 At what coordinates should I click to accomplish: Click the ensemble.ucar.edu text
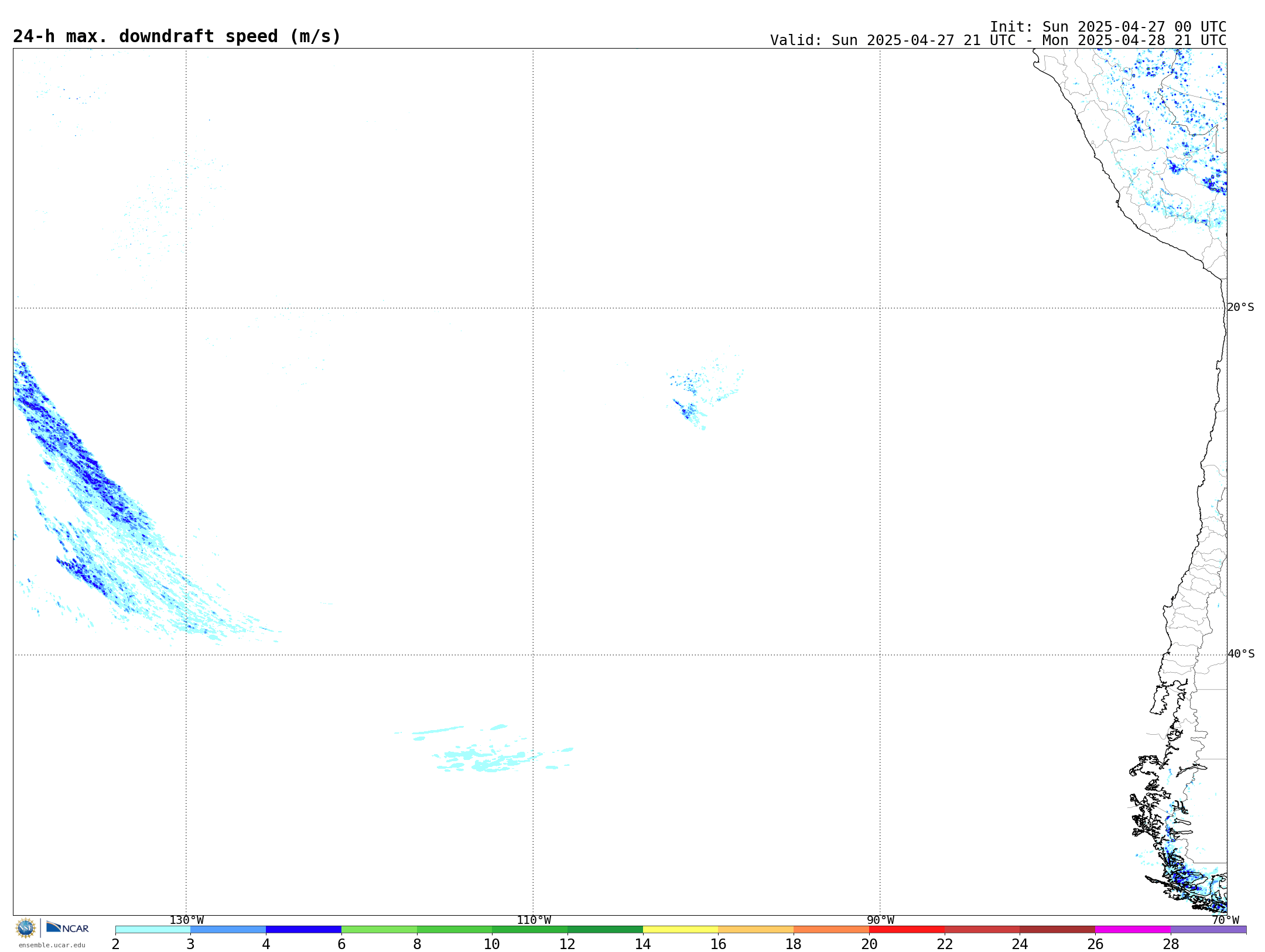(x=52, y=945)
